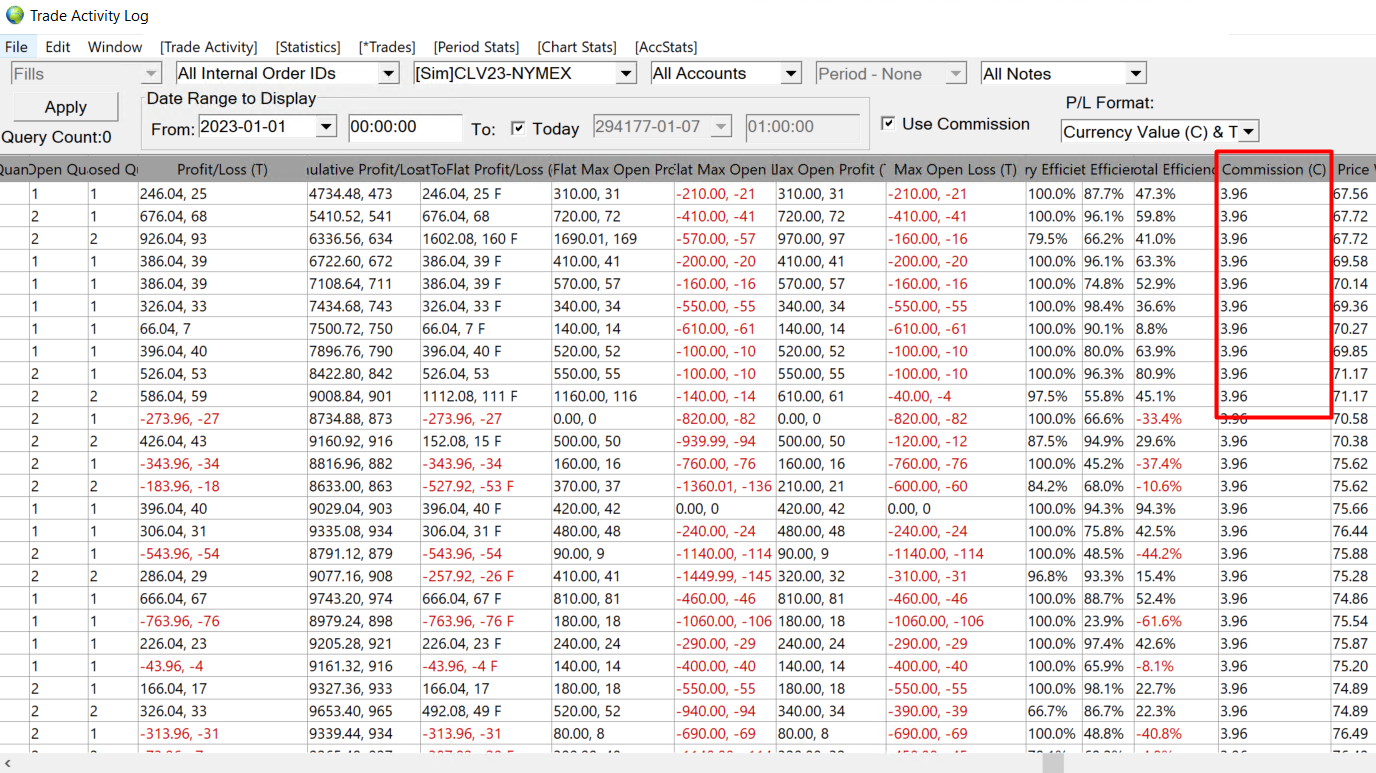Expand the [Sim]CLV23-NYMEX symbol dropdown
This screenshot has height=773, width=1376.
point(626,74)
